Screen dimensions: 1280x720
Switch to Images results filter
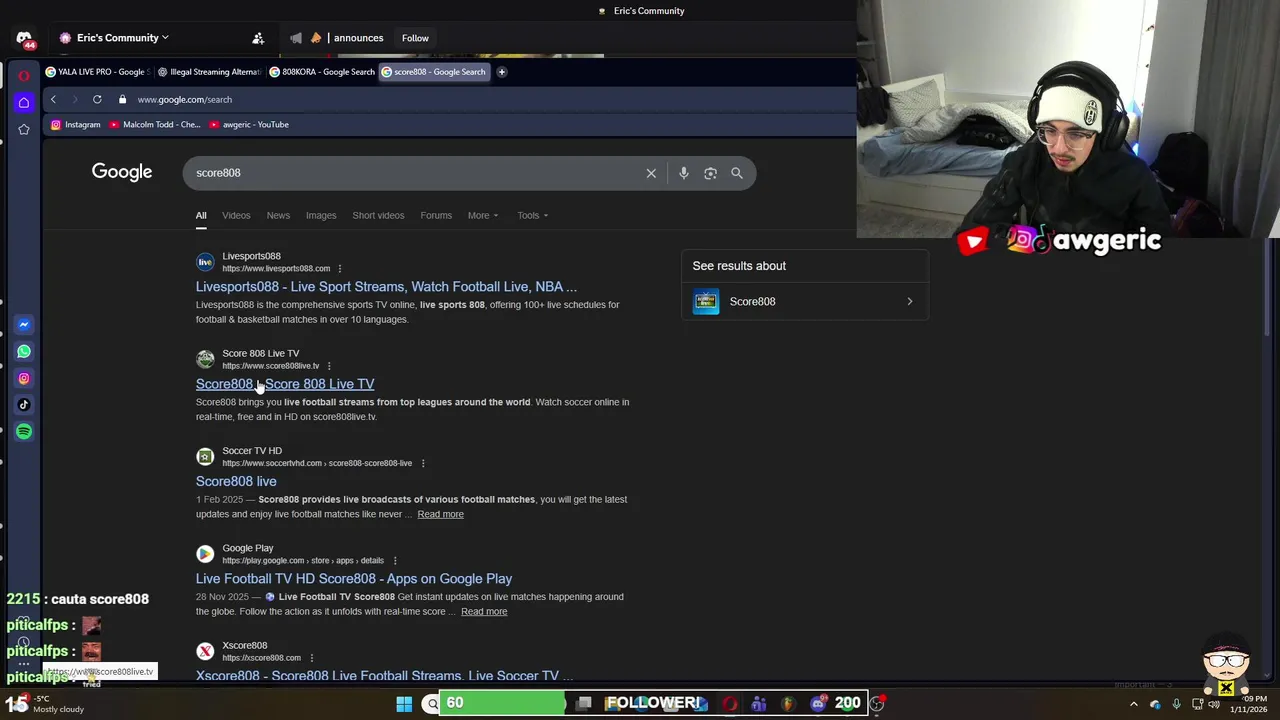click(x=321, y=215)
